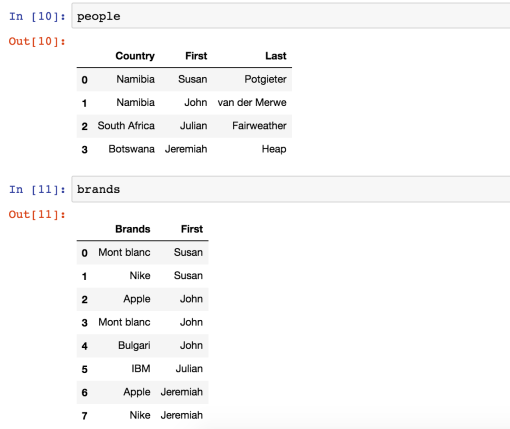
Task: Select the Out[10] output prompt label
Action: click(x=37, y=41)
